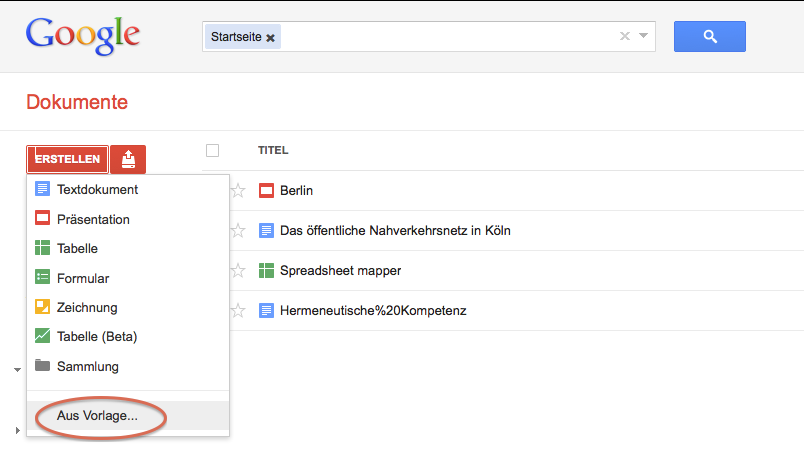Image resolution: width=804 pixels, height=472 pixels.
Task: Collapse the sidebar section with down arrow
Action: tap(17, 370)
